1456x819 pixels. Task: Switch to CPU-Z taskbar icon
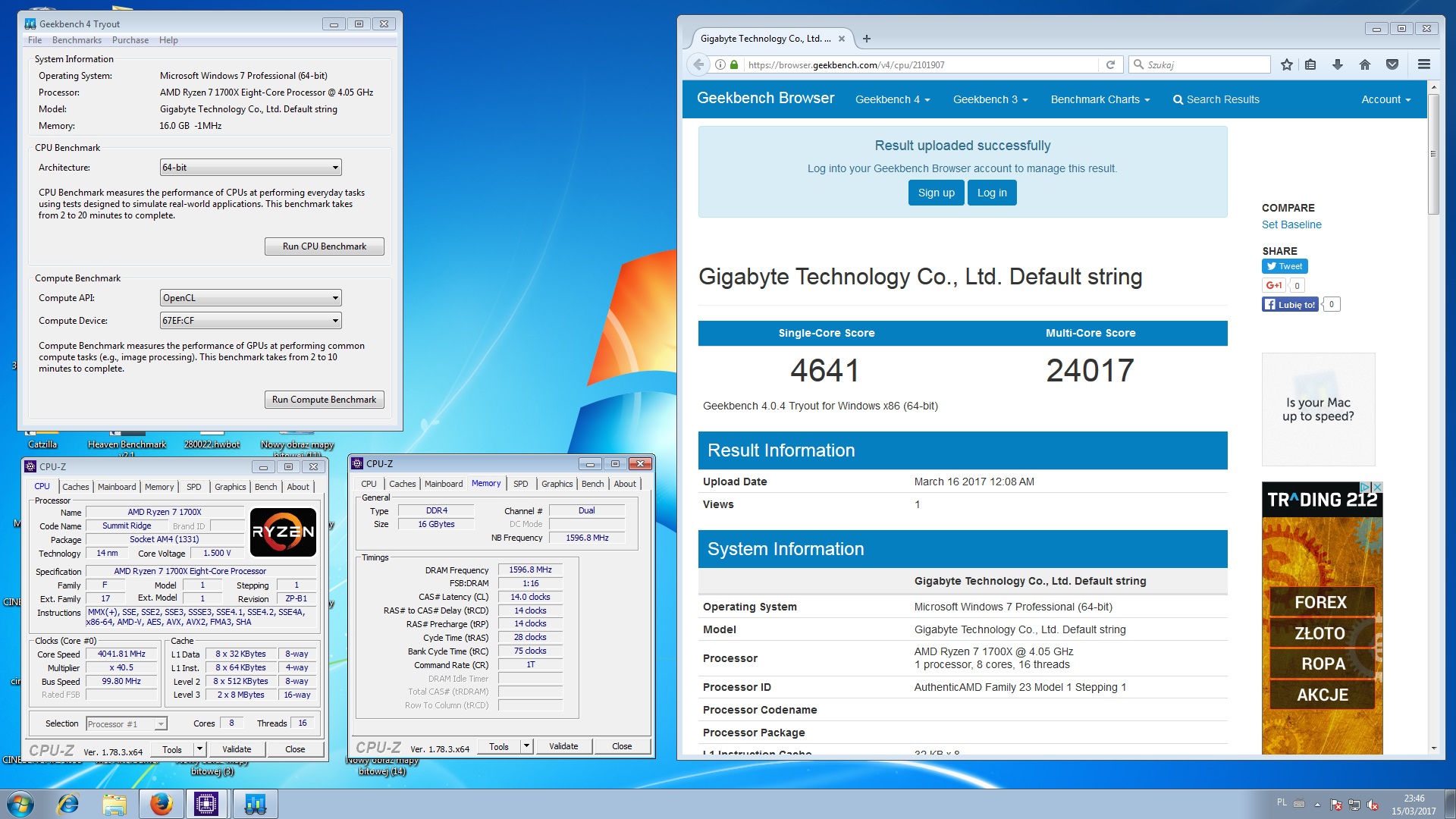207,804
